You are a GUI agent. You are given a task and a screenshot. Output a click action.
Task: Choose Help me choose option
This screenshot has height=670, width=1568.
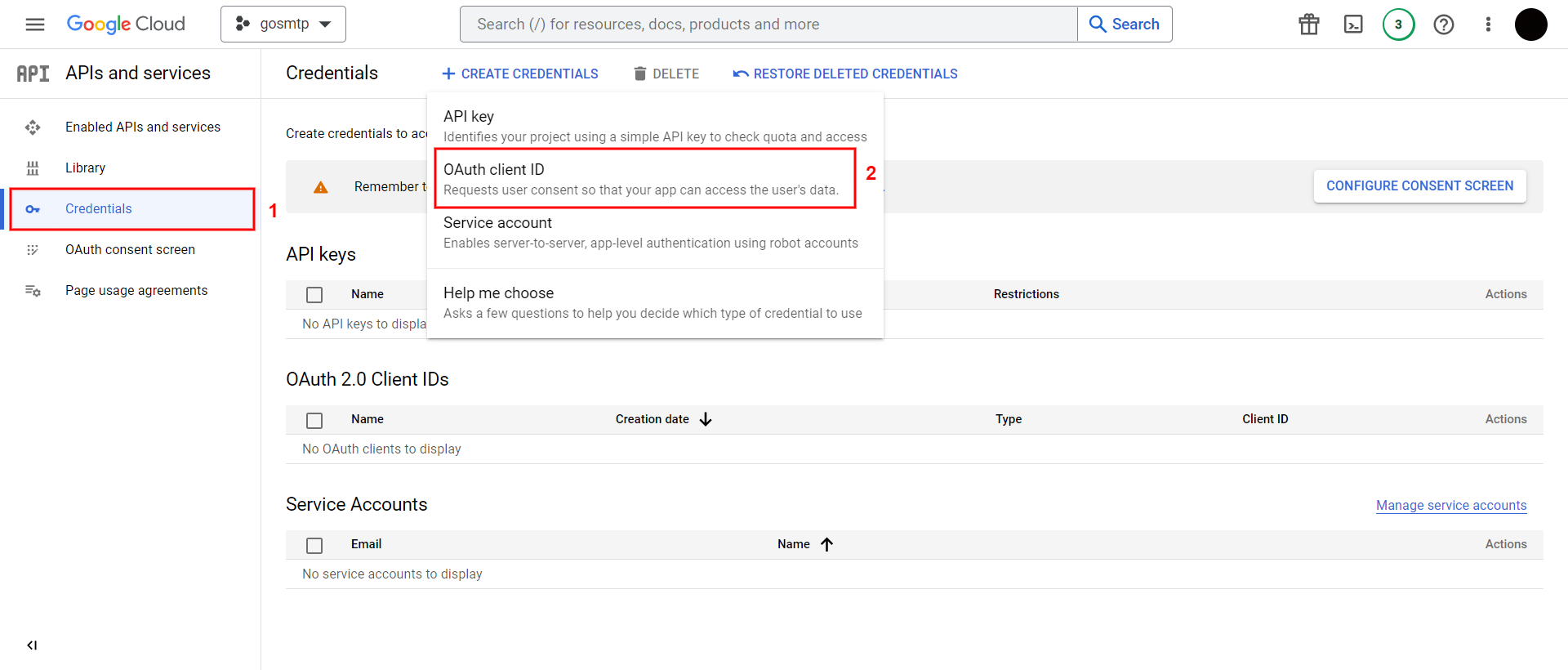[655, 302]
